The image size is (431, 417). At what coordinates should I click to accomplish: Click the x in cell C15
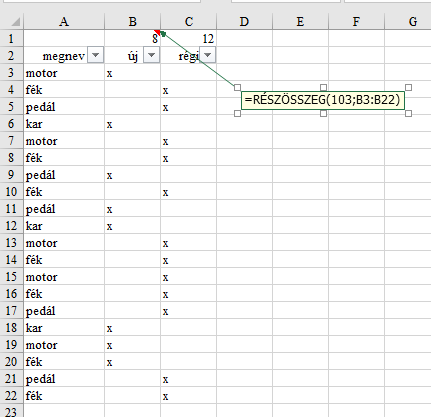tap(165, 278)
